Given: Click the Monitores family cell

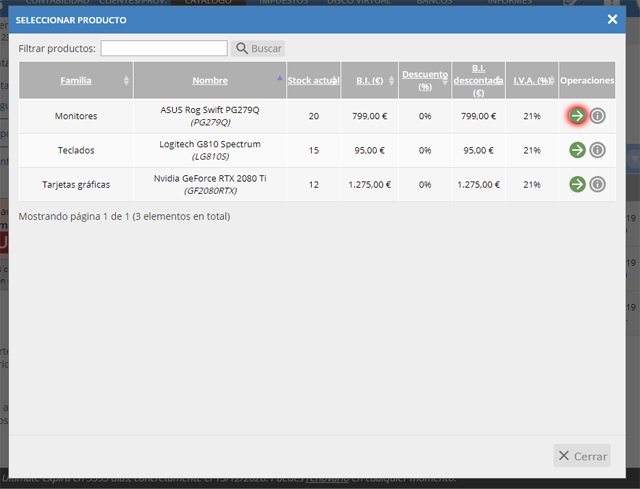Looking at the screenshot, I should [76, 116].
